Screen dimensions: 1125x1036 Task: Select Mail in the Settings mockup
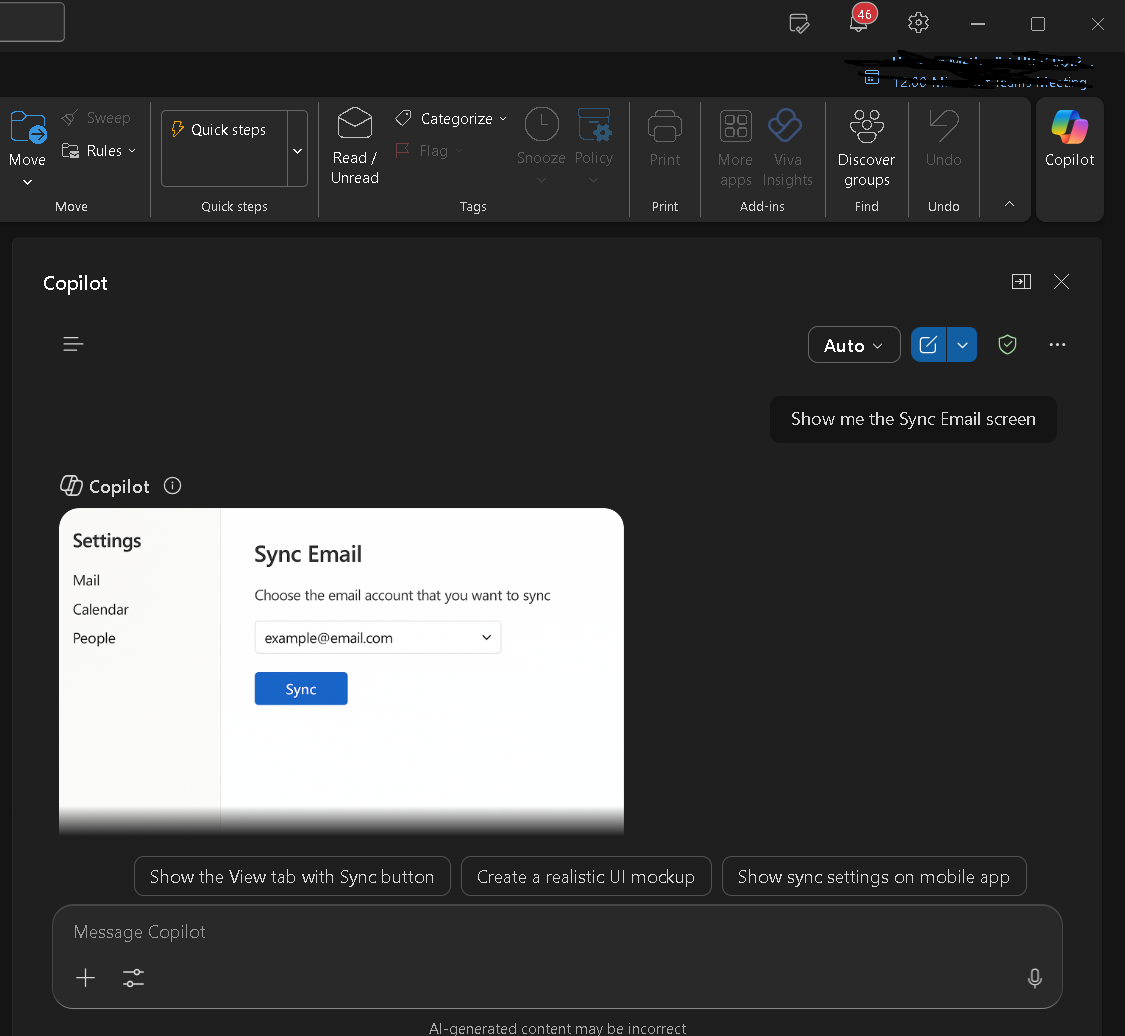tap(86, 580)
